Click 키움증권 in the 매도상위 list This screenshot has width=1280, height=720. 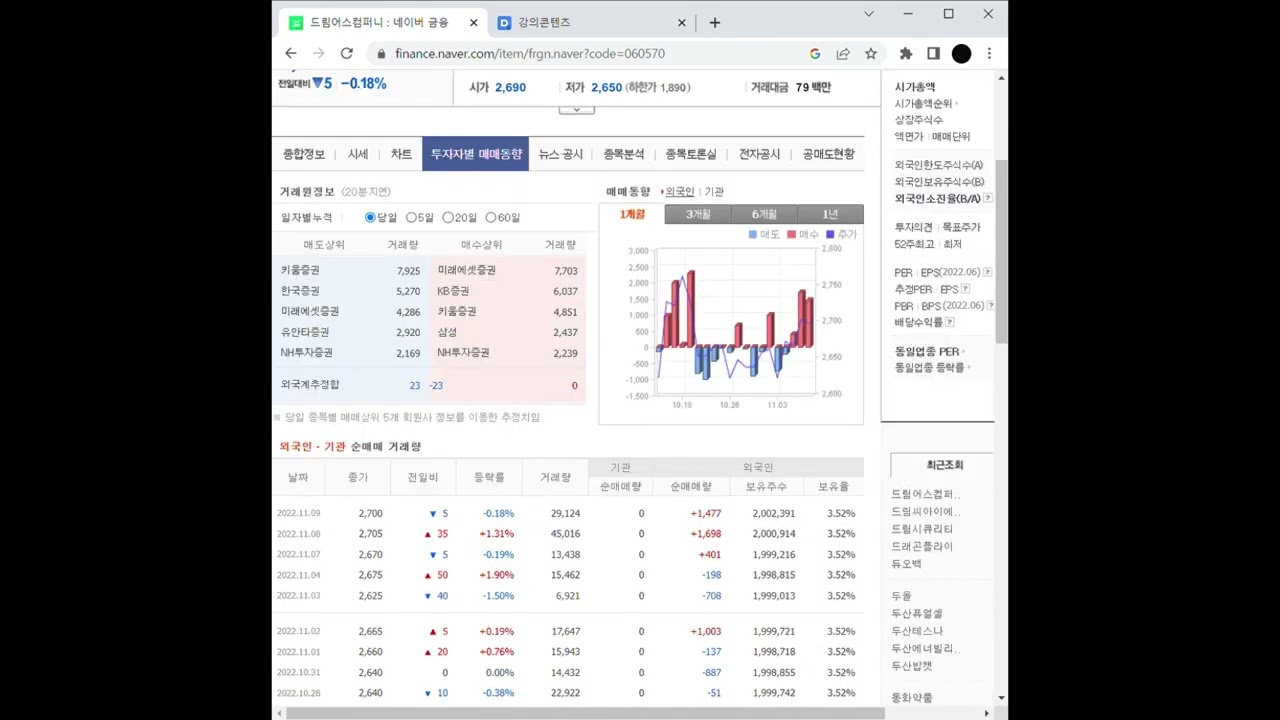click(300, 270)
